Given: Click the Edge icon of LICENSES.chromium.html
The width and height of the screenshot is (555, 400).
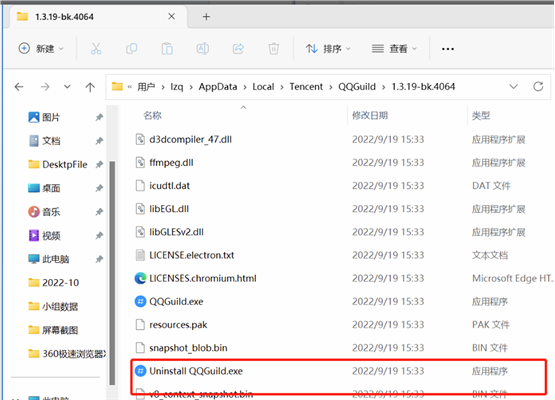Looking at the screenshot, I should [141, 278].
